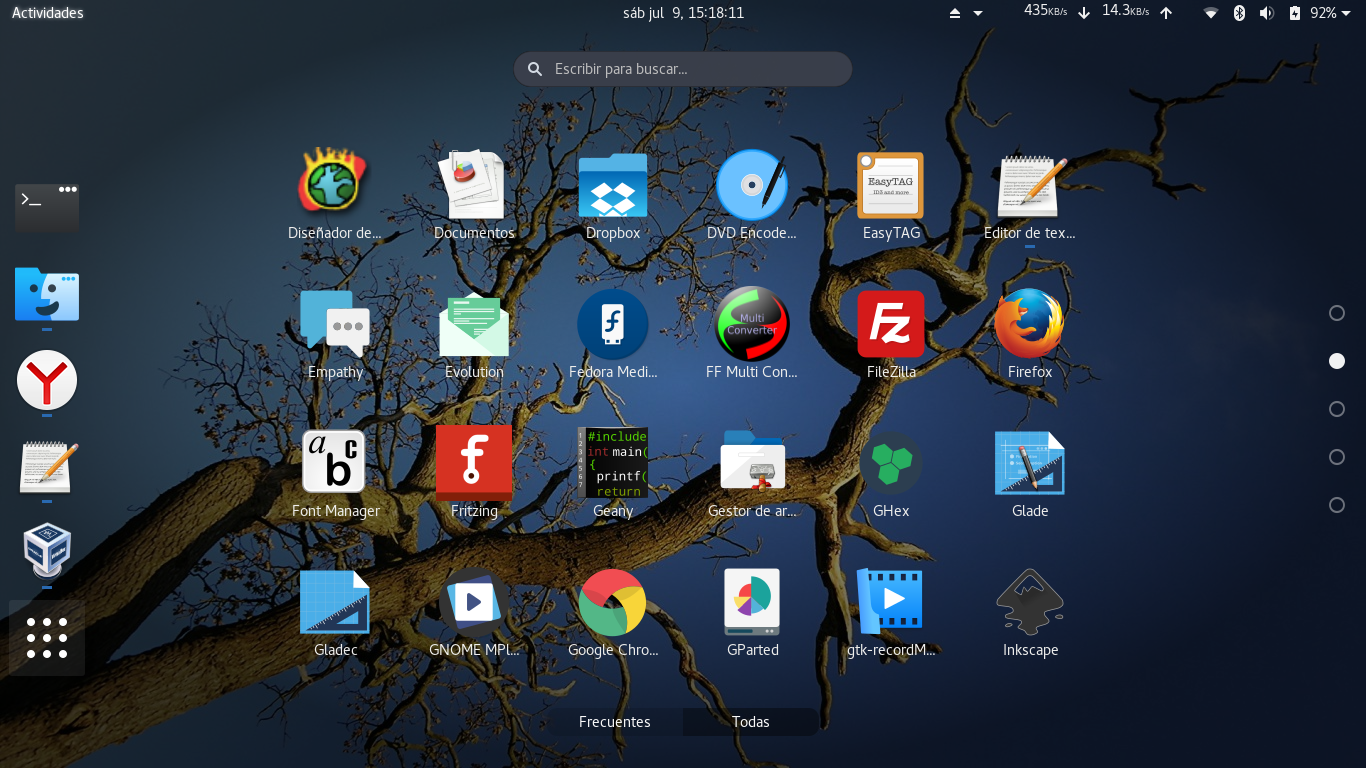Toggle the Show Applications grid button

47,638
